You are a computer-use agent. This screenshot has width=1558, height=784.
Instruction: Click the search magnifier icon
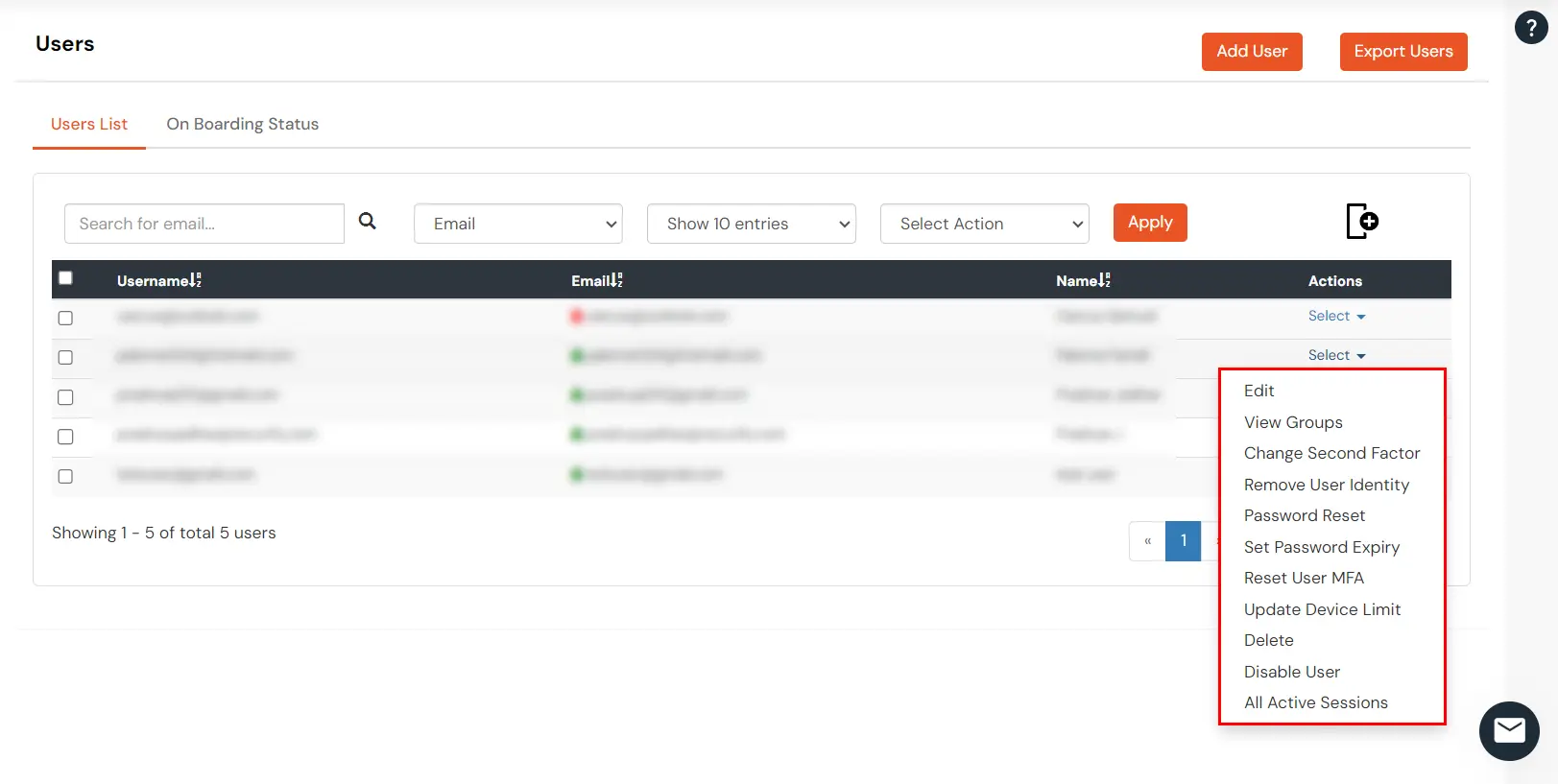point(367,222)
